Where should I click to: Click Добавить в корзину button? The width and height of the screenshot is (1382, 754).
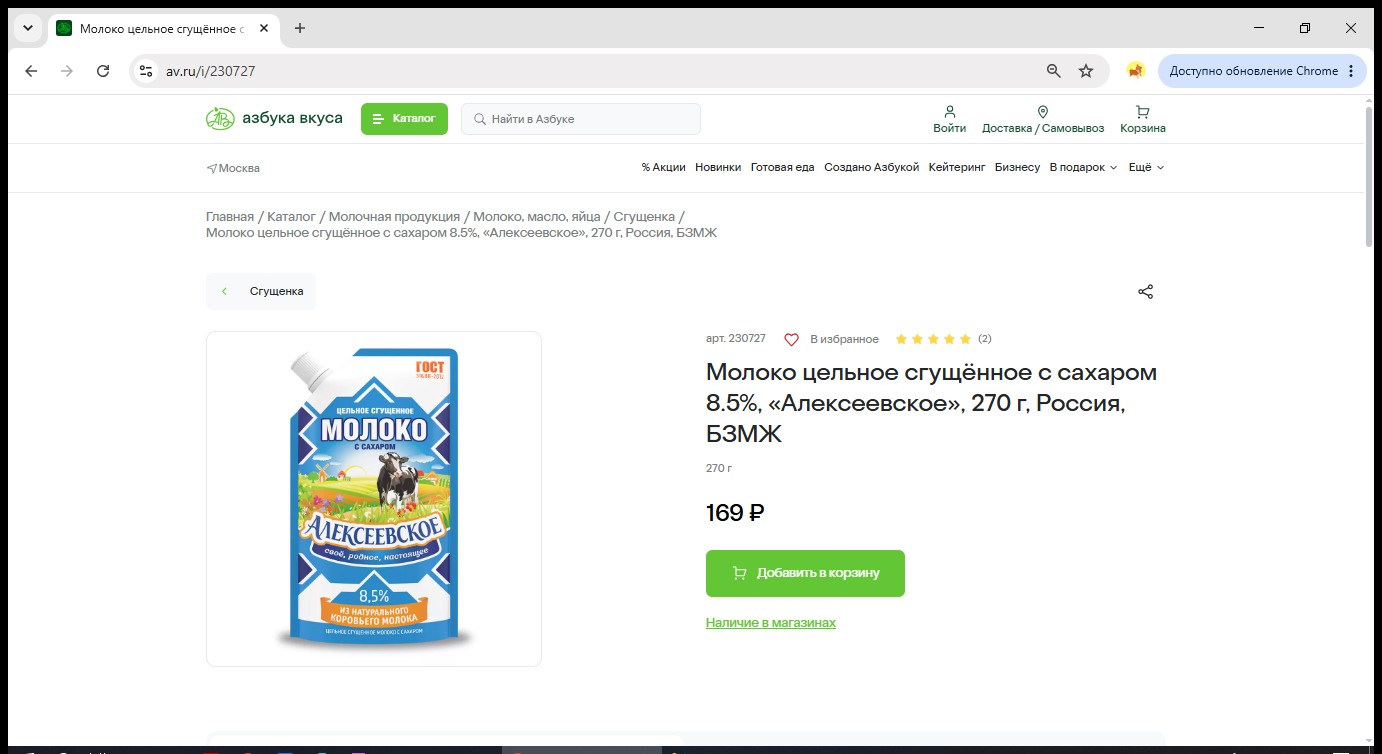tap(805, 573)
